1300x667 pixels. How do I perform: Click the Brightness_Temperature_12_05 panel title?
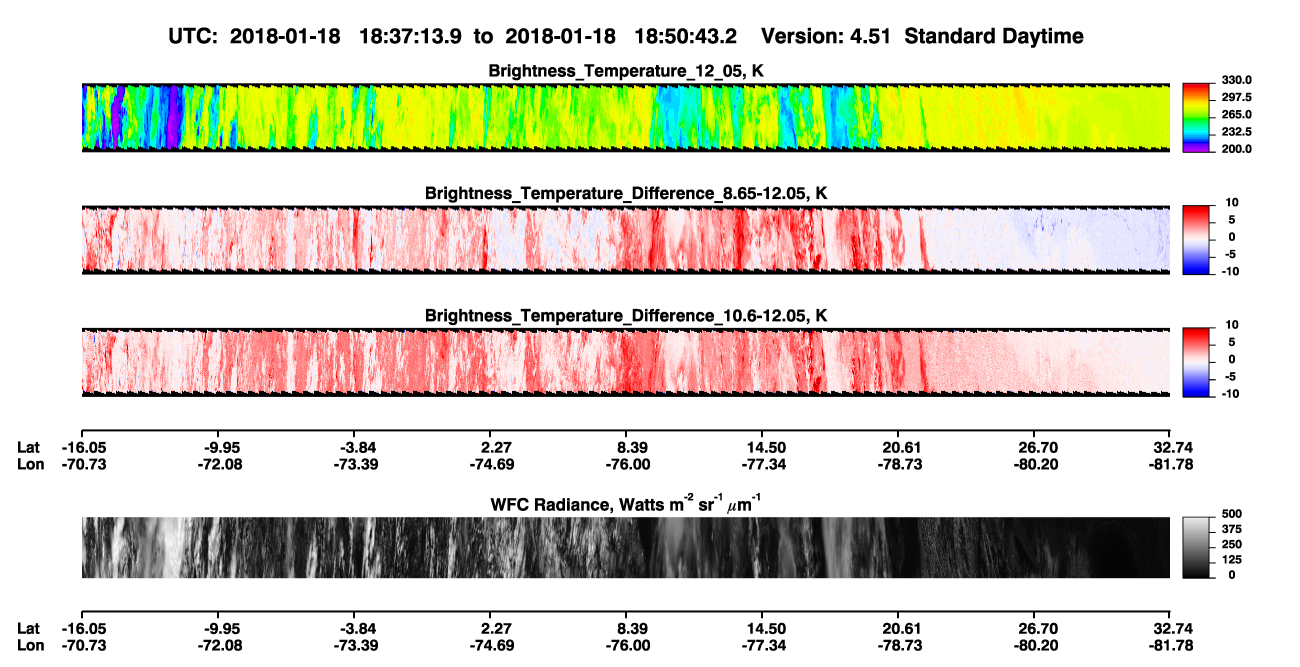click(626, 72)
